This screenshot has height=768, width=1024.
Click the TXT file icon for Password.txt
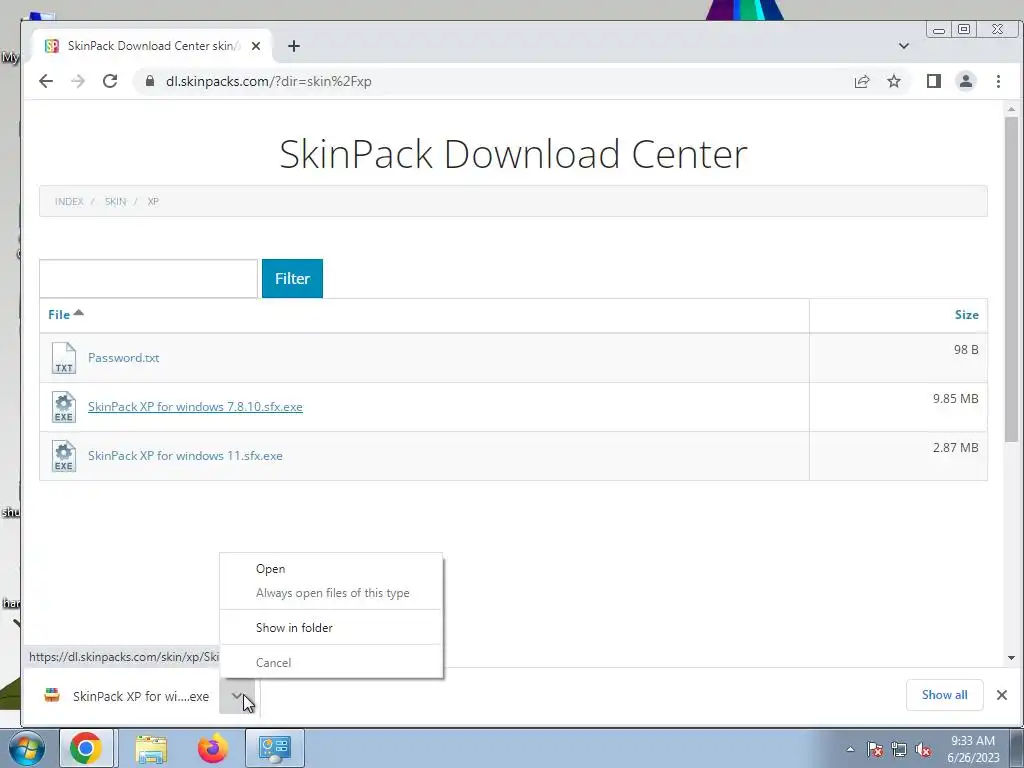[63, 358]
